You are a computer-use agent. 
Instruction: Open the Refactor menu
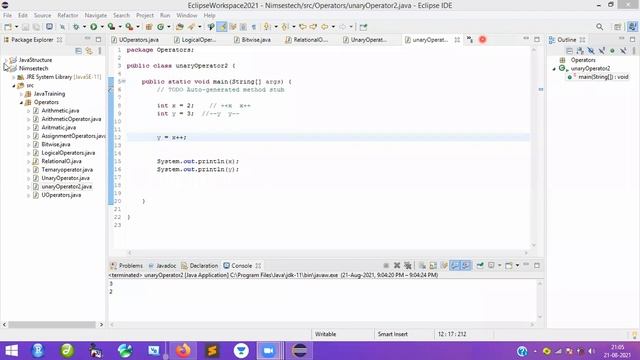point(68,16)
